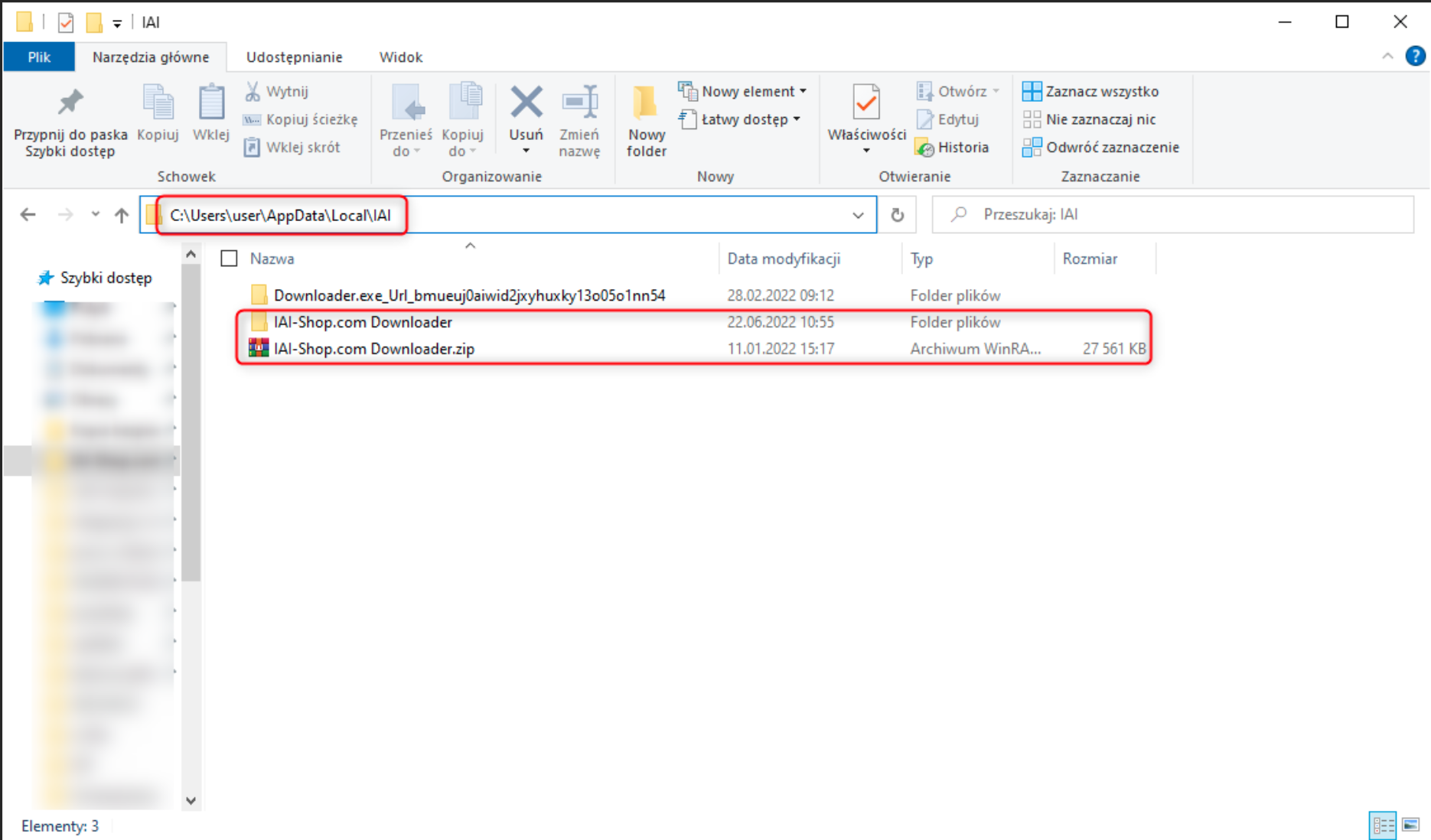Switch to Narzędzia główne tab
Screen dimensions: 1431x840
point(151,57)
